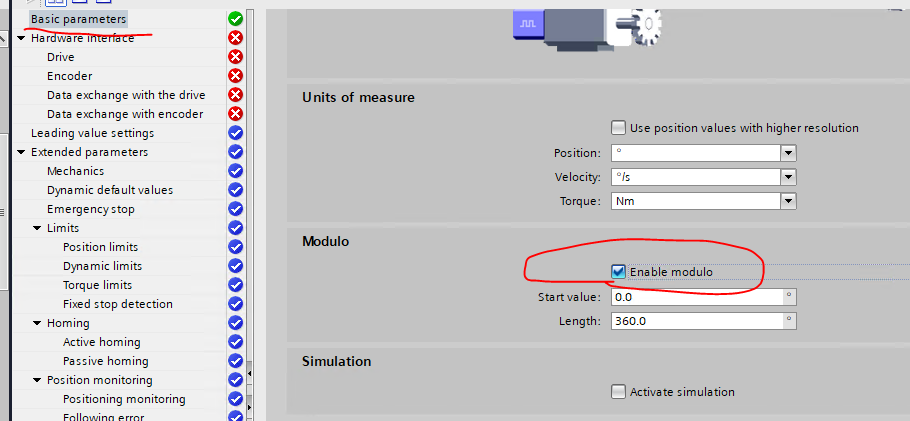The image size is (910, 421).
Task: Collapse the Hardware interface tree node
Action: click(x=22, y=38)
